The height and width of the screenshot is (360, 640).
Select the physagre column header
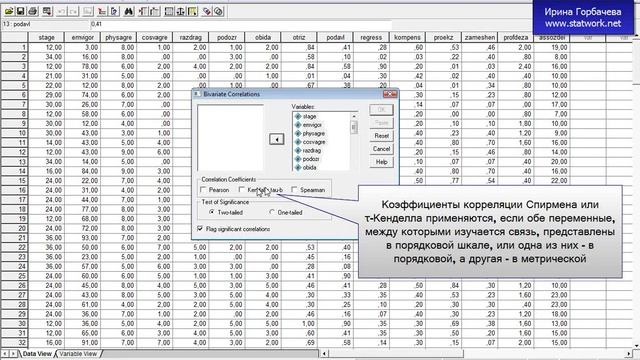pos(118,37)
